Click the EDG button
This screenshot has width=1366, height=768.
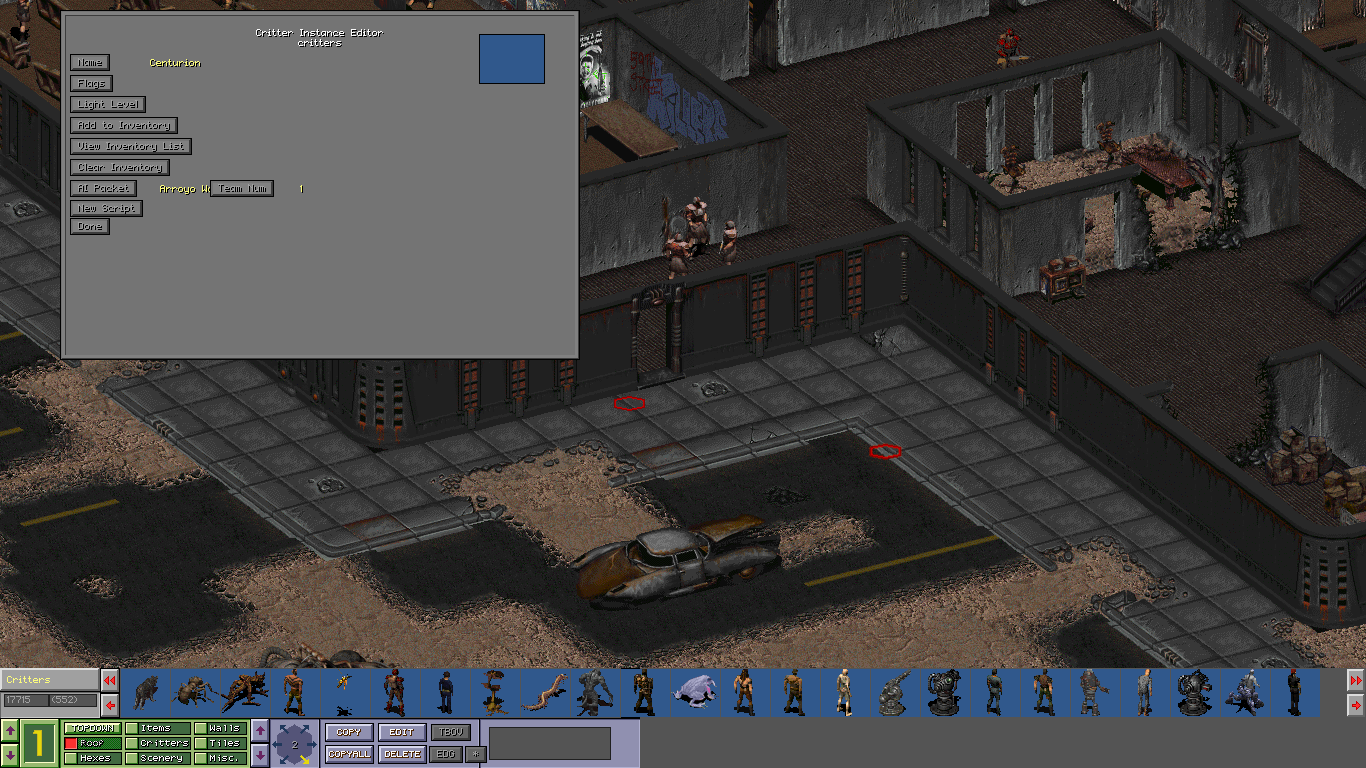click(x=447, y=754)
